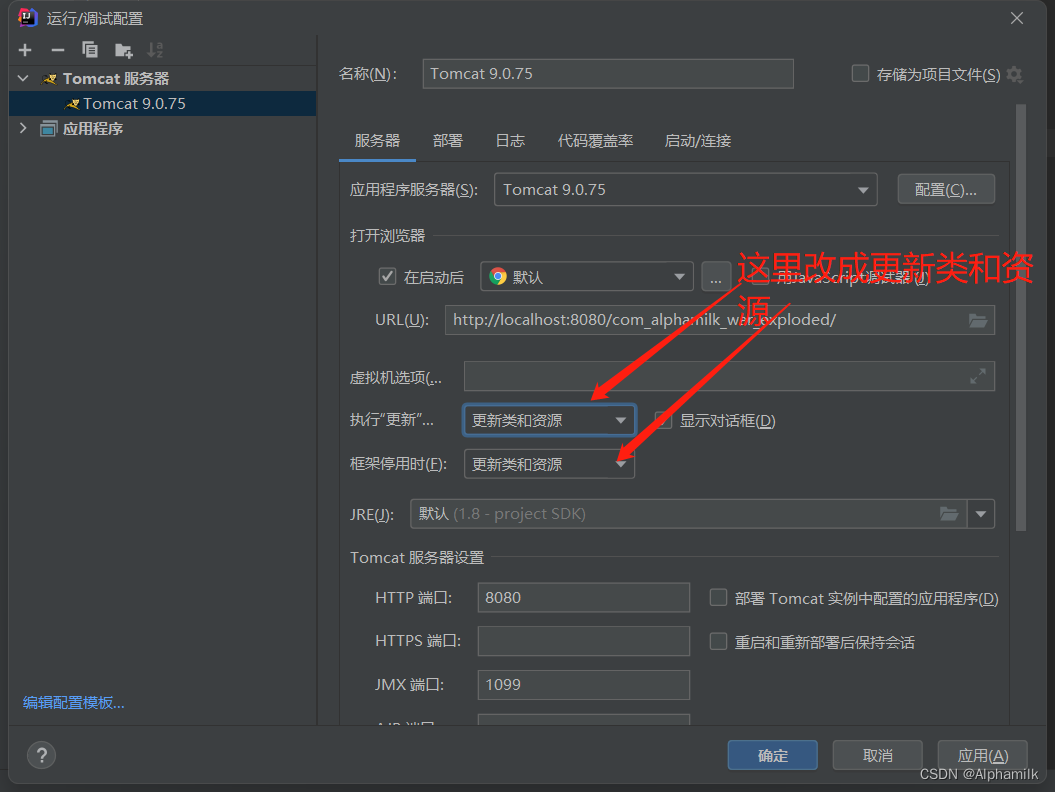Open the browser dropdown showing 默认
Image resolution: width=1055 pixels, height=792 pixels.
(587, 277)
